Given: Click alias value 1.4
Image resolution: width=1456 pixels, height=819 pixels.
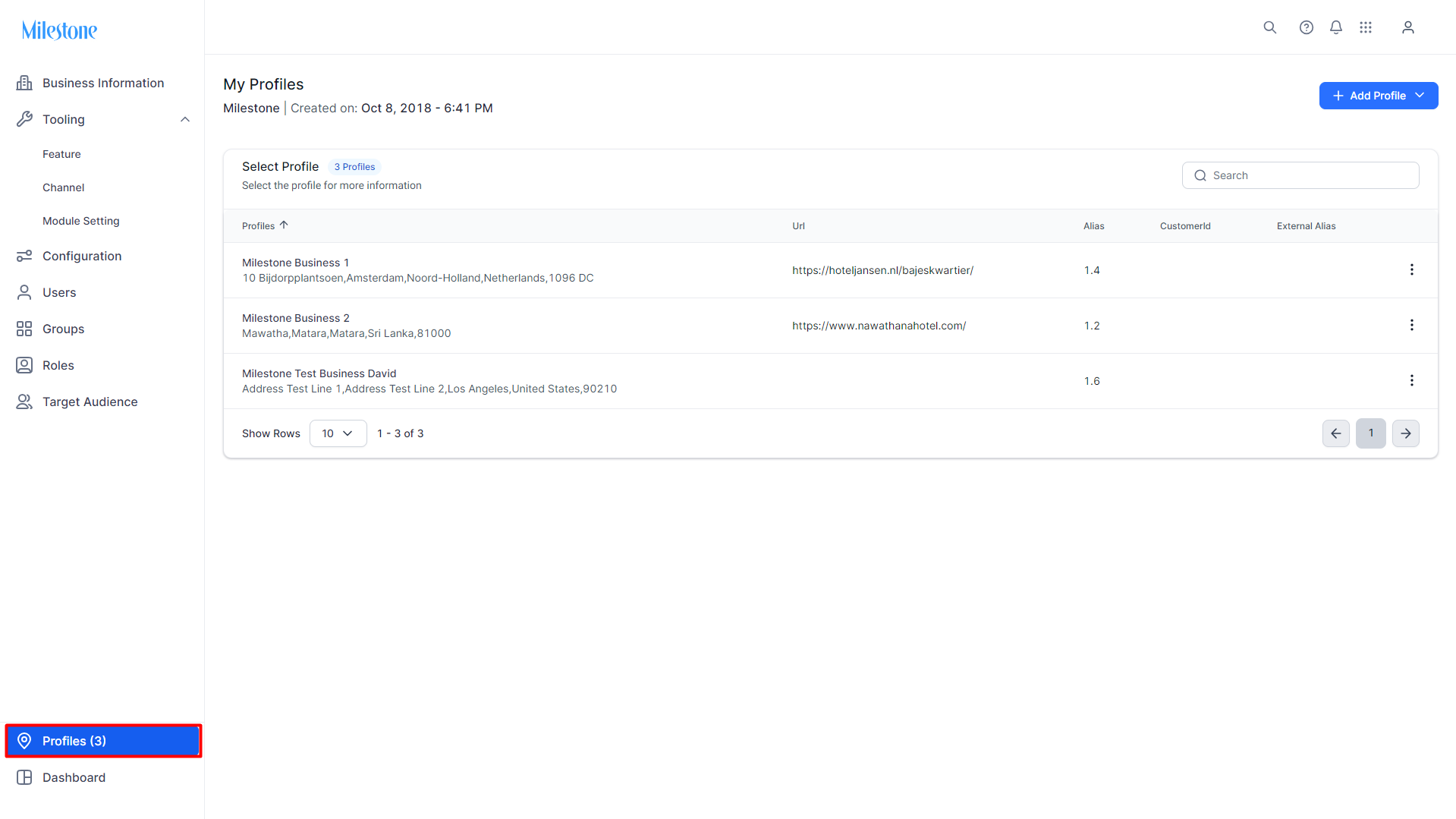Looking at the screenshot, I should (x=1092, y=270).
